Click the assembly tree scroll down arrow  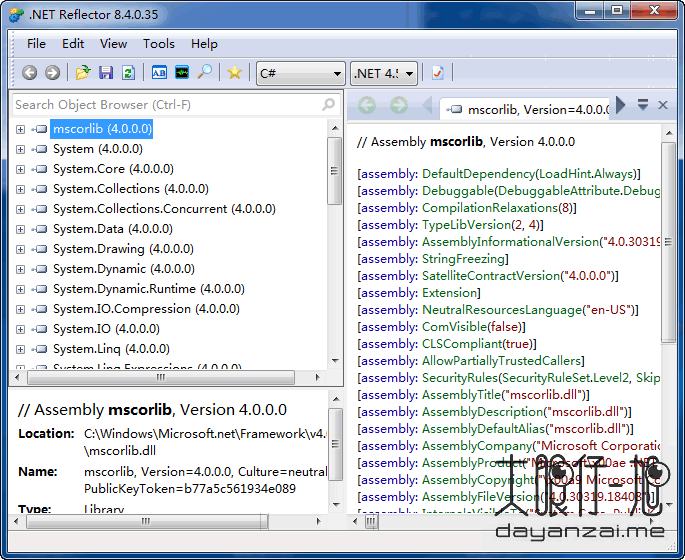click(x=335, y=361)
